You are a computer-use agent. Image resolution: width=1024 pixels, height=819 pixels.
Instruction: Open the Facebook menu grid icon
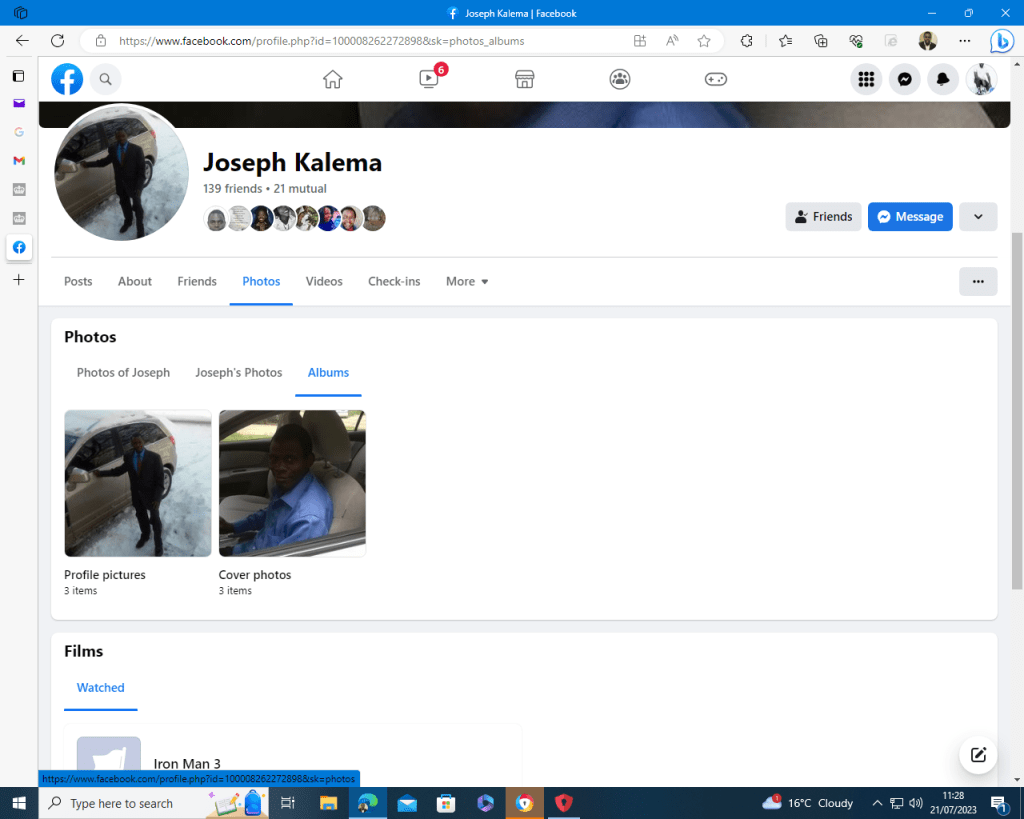tap(867, 80)
